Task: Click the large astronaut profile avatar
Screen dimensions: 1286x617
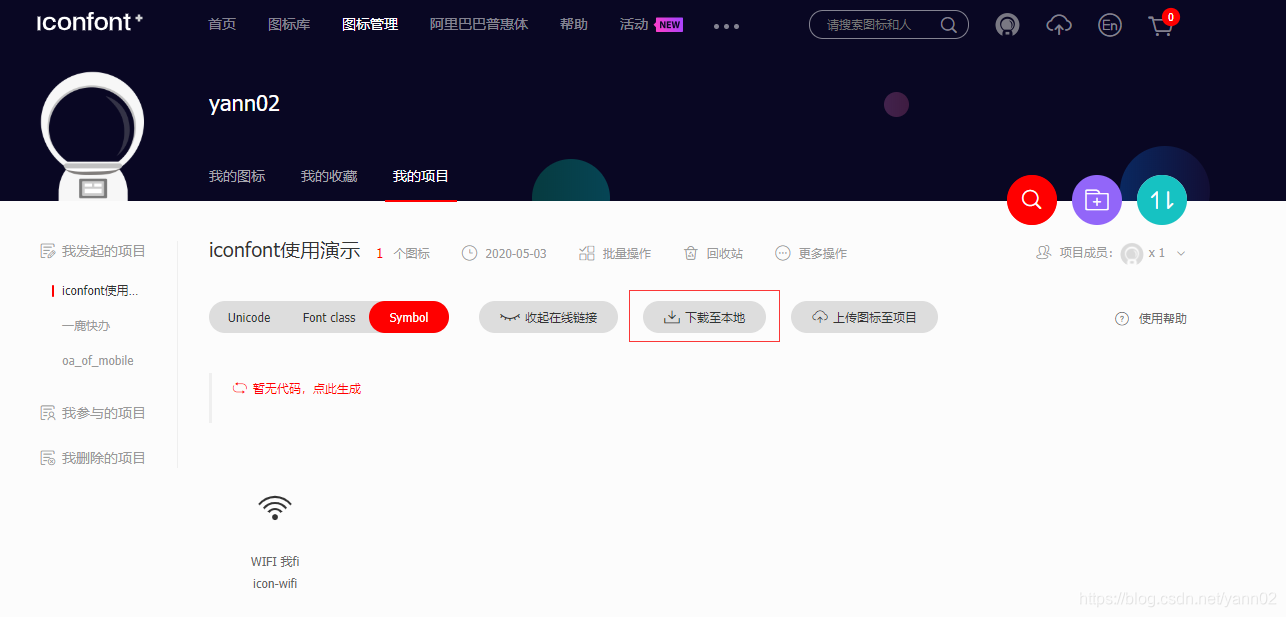Action: pyautogui.click(x=92, y=137)
